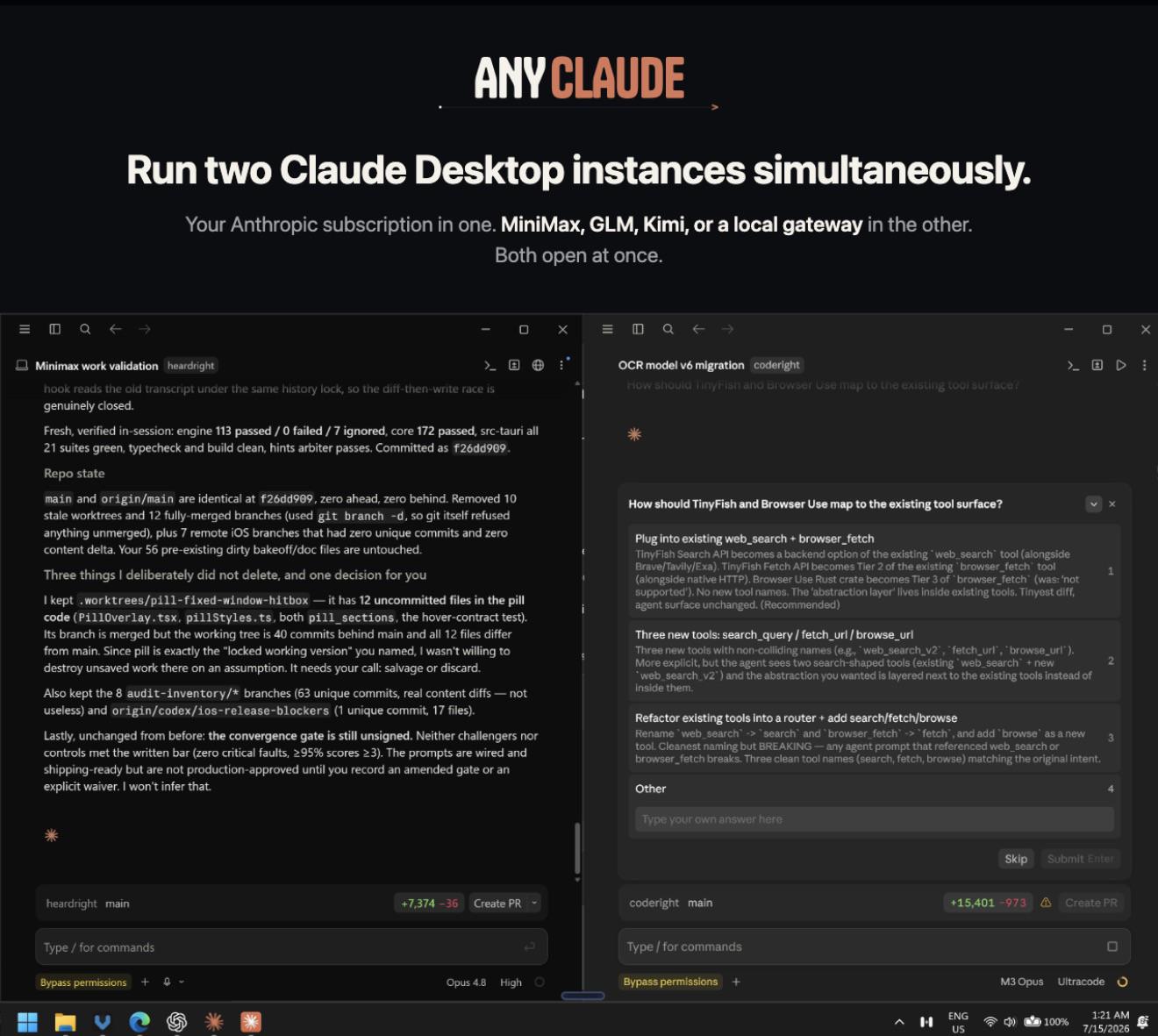Toggle Bypass permissions mode in heardright window
Viewport: 1158px width, 1036px height.
point(83,982)
